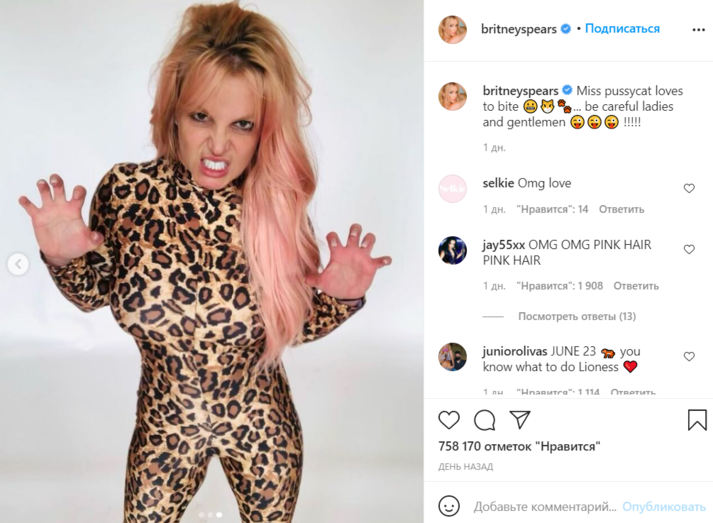Open likes list '758 170 отметок'

(519, 446)
